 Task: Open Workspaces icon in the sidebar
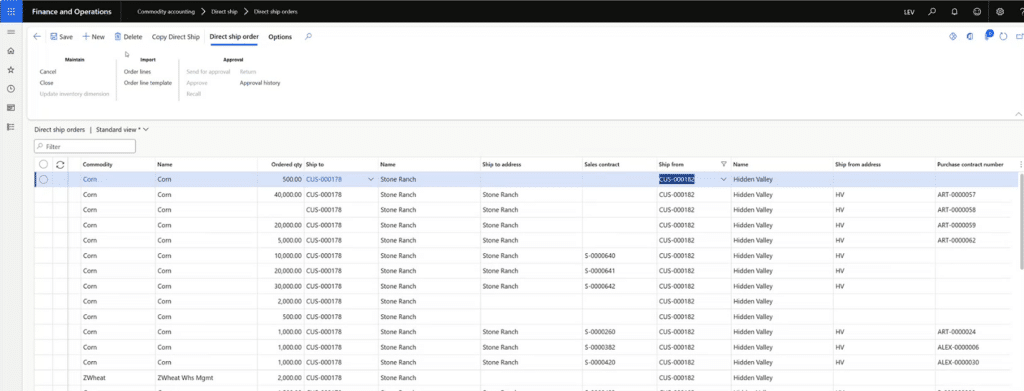[10, 108]
